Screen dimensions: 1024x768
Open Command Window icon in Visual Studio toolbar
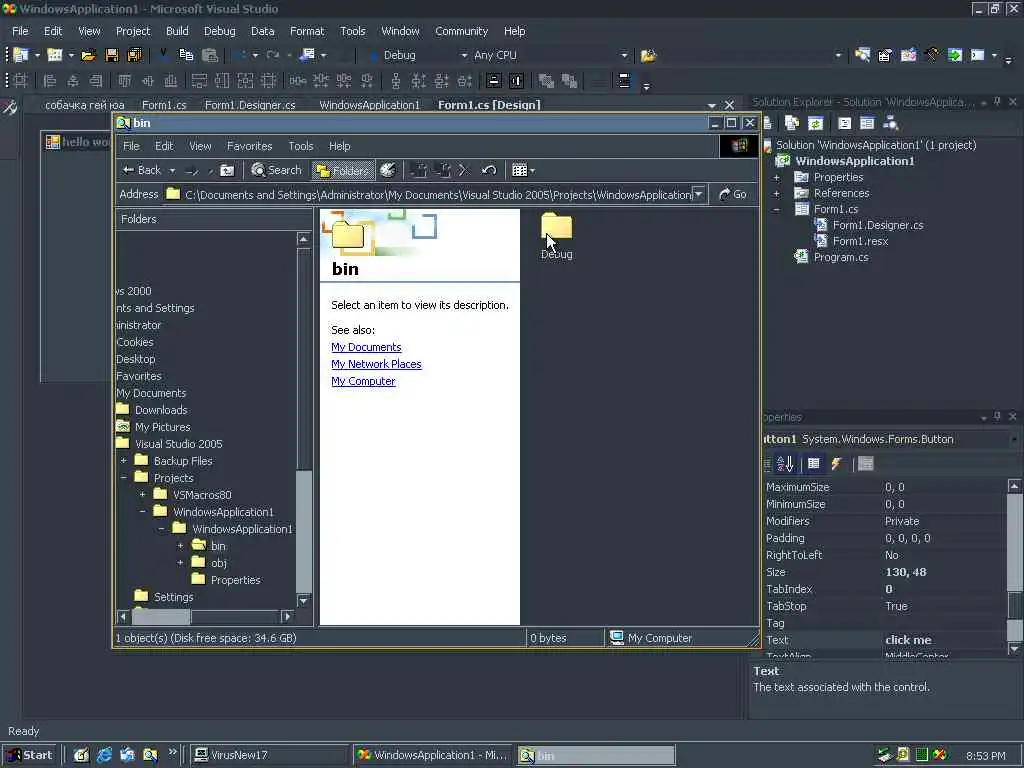978,56
